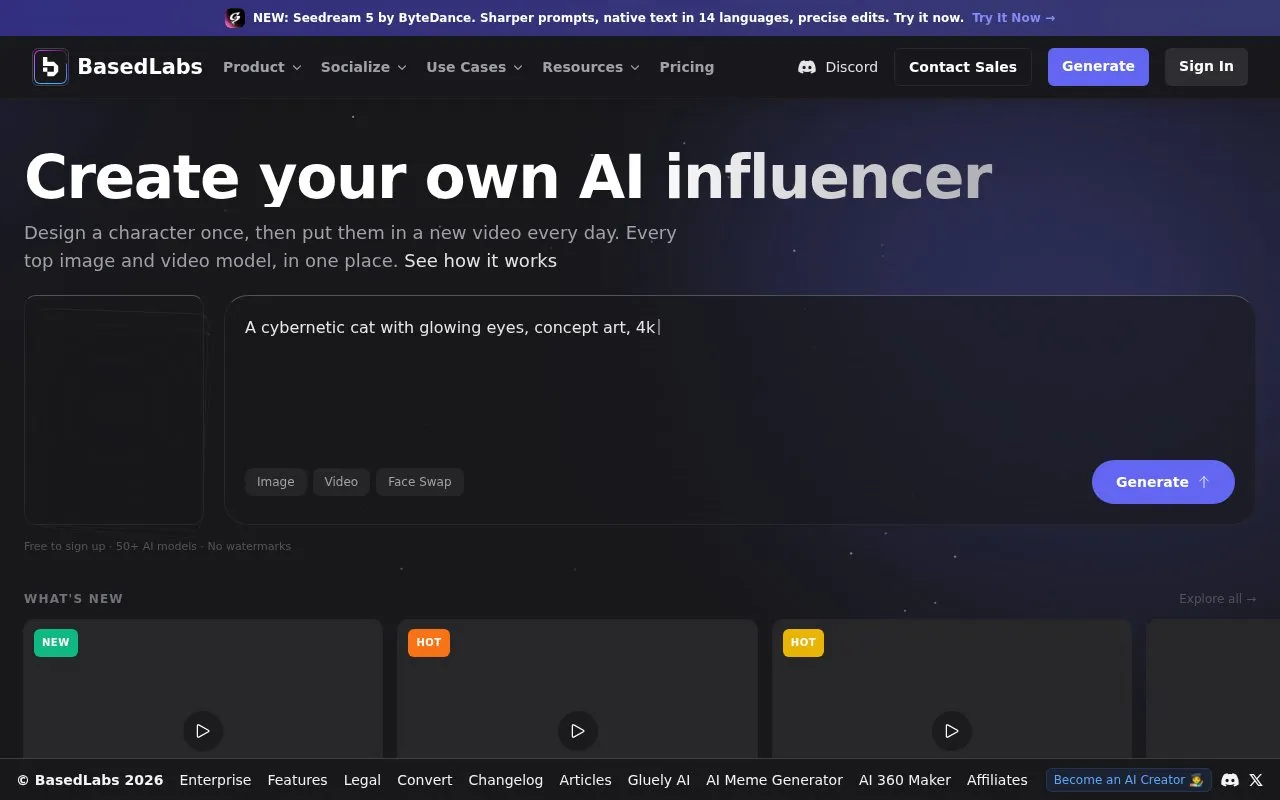Open the Articles footer link
This screenshot has width=1280, height=800.
pyautogui.click(x=585, y=780)
